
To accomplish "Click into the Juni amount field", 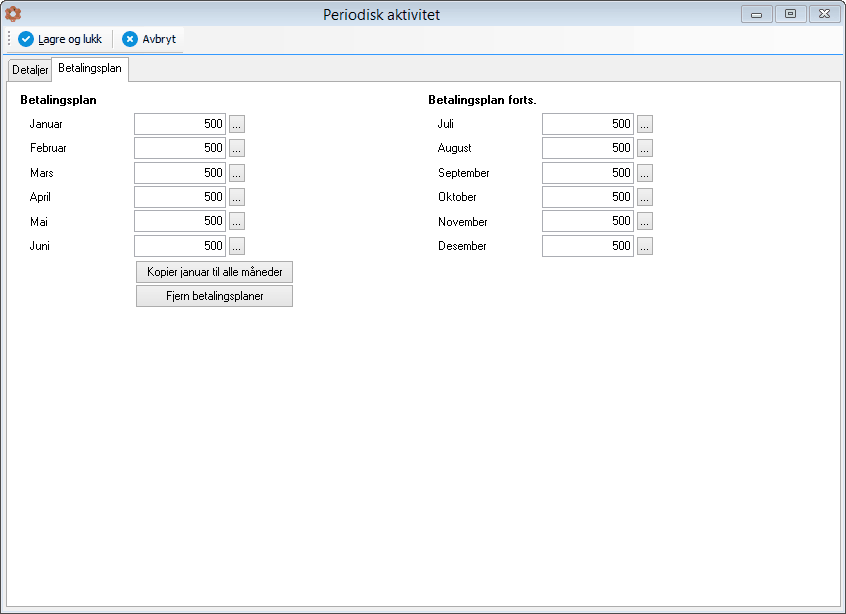I will 180,246.
